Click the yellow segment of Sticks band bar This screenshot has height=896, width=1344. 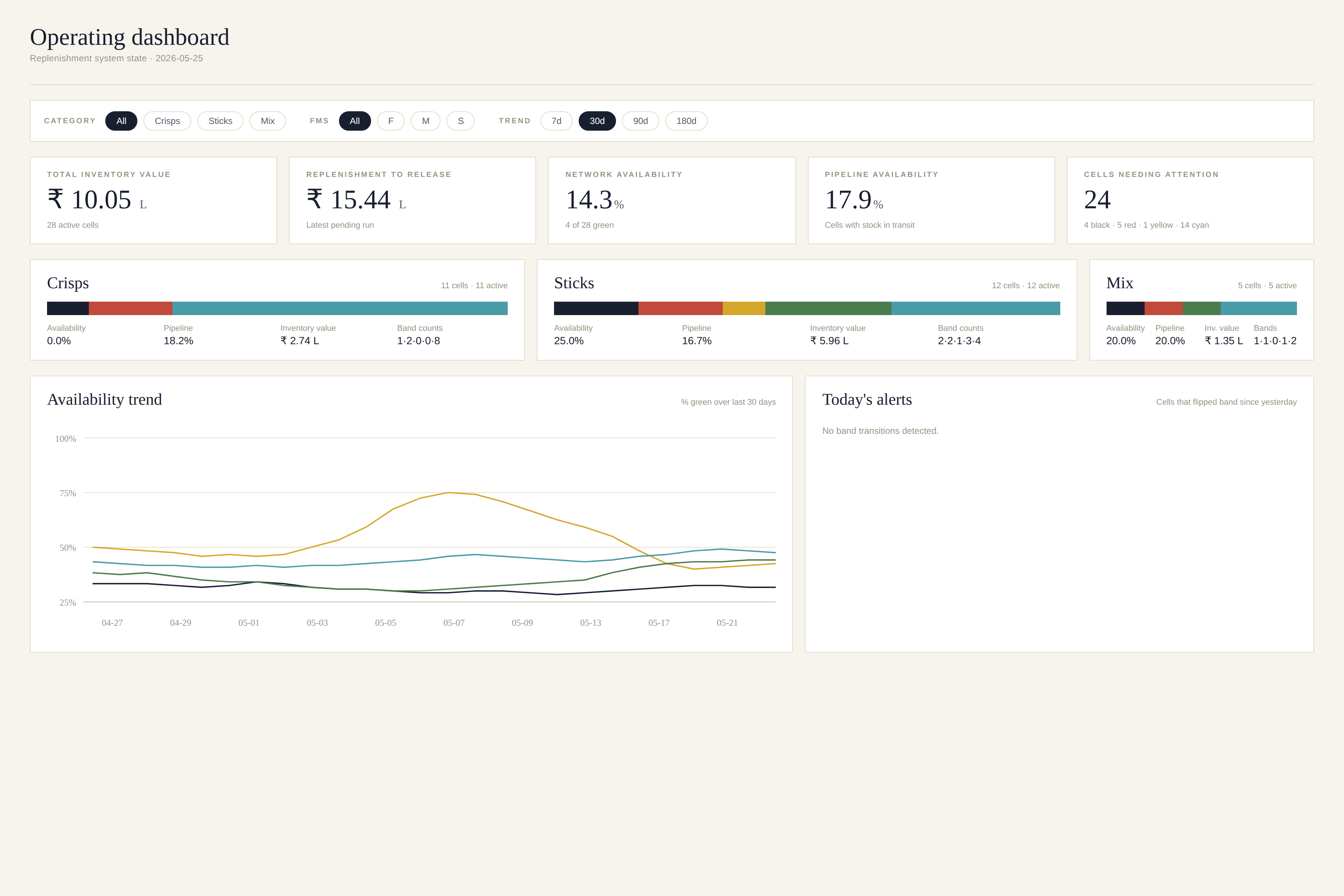point(744,309)
